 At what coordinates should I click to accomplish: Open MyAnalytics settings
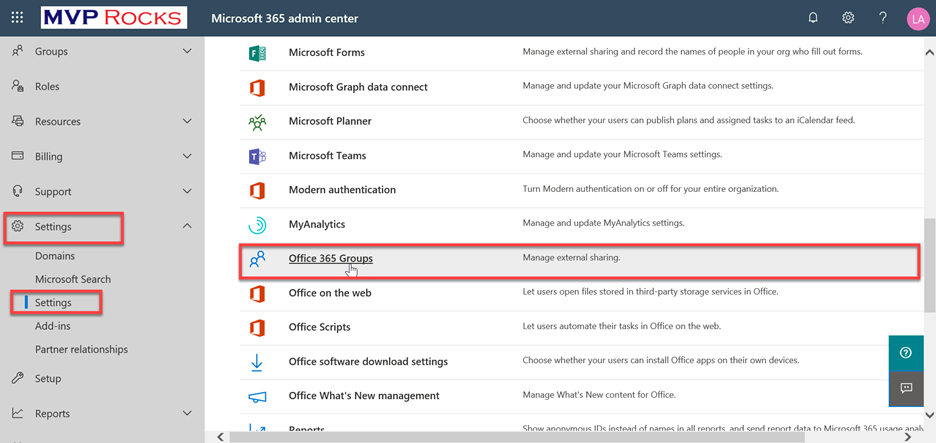point(317,224)
